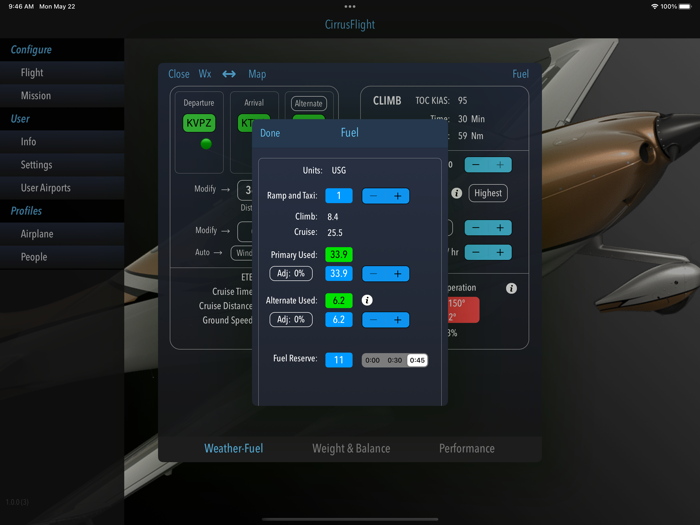Increase Ramp and Taxi fuel with plus
This screenshot has width=700, height=525.
click(x=397, y=196)
